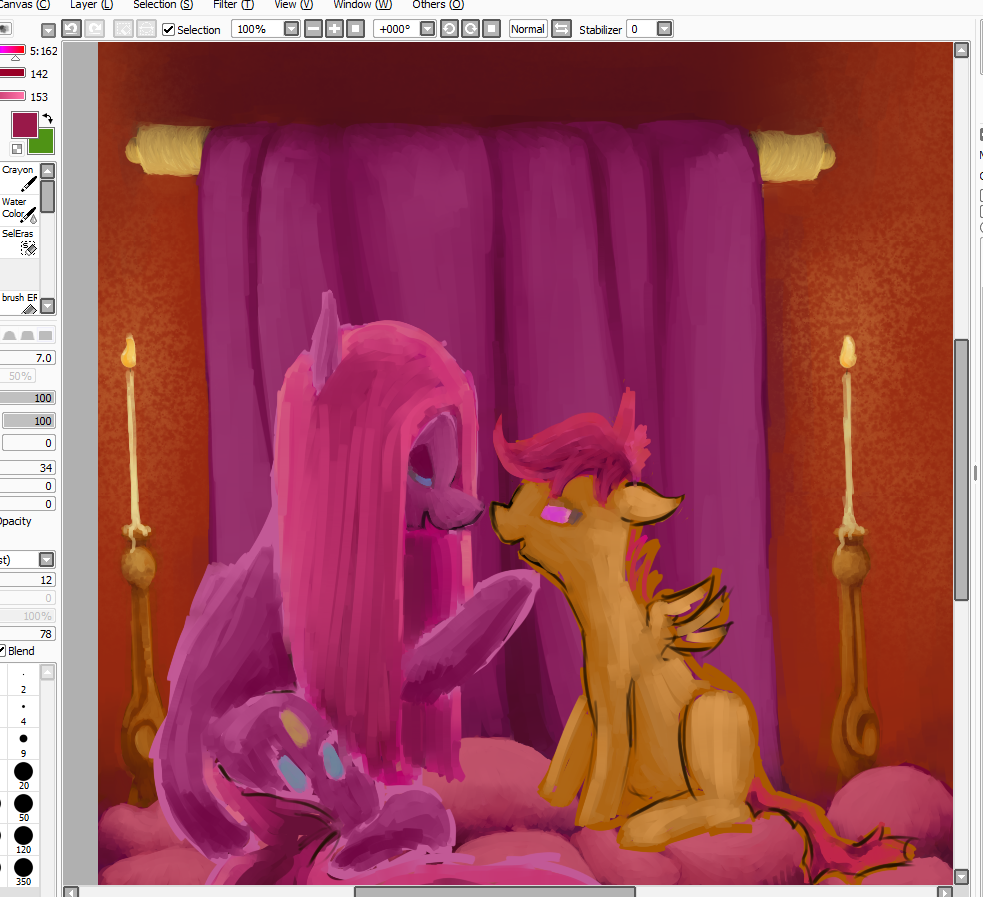
Task: Select the brush ER eraser tool
Action: coord(19,303)
